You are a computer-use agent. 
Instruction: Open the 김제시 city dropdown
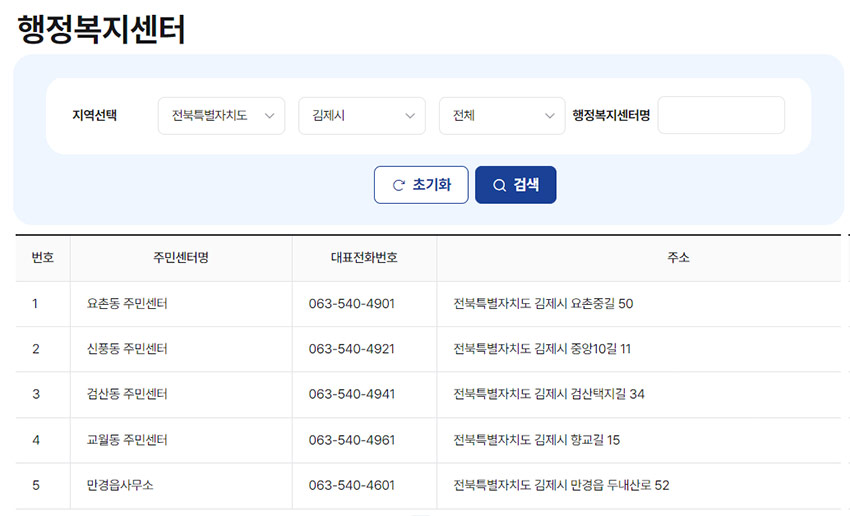click(362, 115)
